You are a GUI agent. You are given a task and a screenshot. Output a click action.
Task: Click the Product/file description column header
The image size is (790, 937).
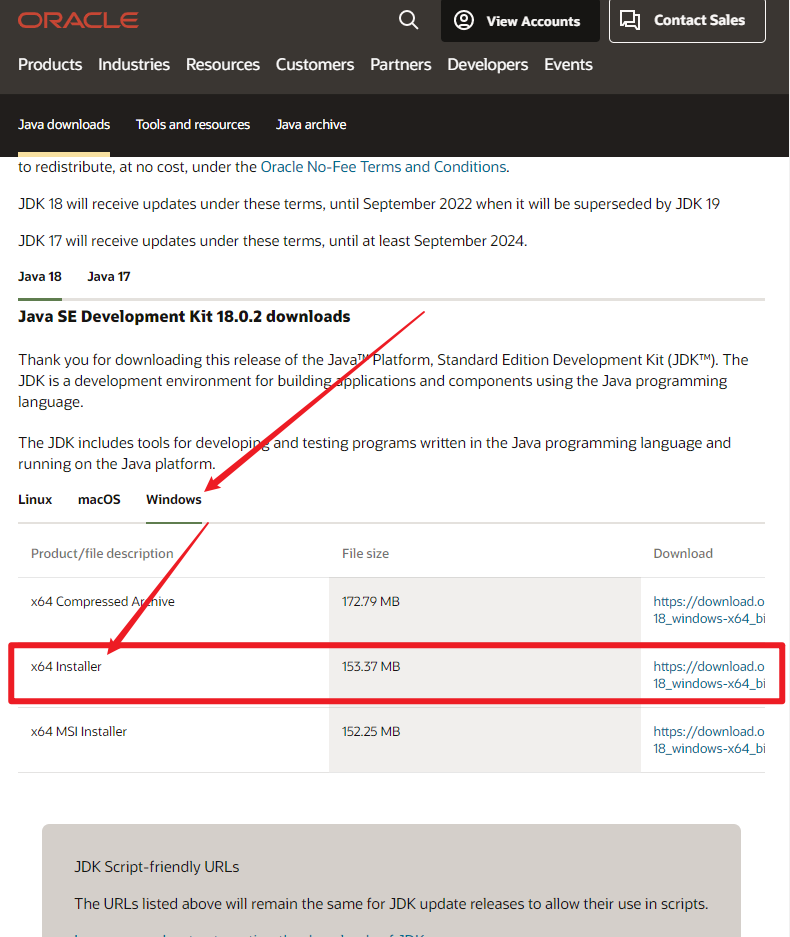[102, 553]
